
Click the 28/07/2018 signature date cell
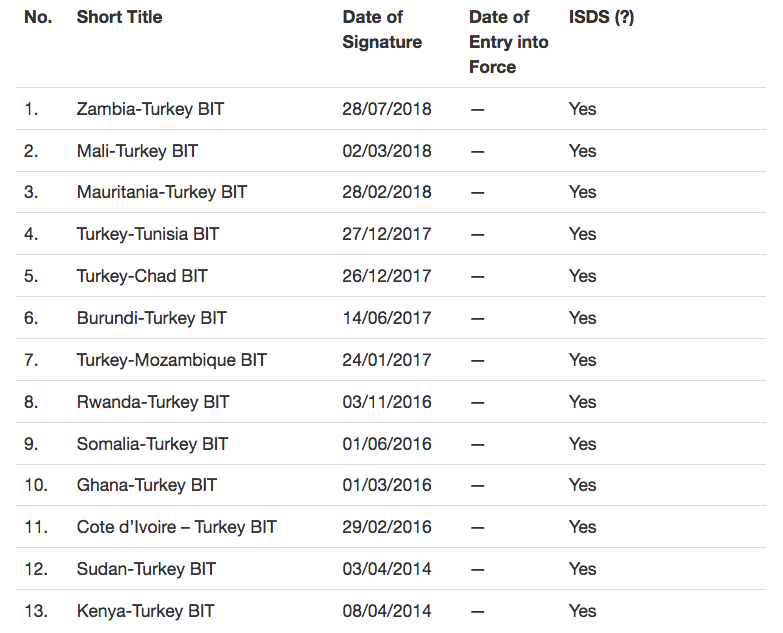point(387,109)
